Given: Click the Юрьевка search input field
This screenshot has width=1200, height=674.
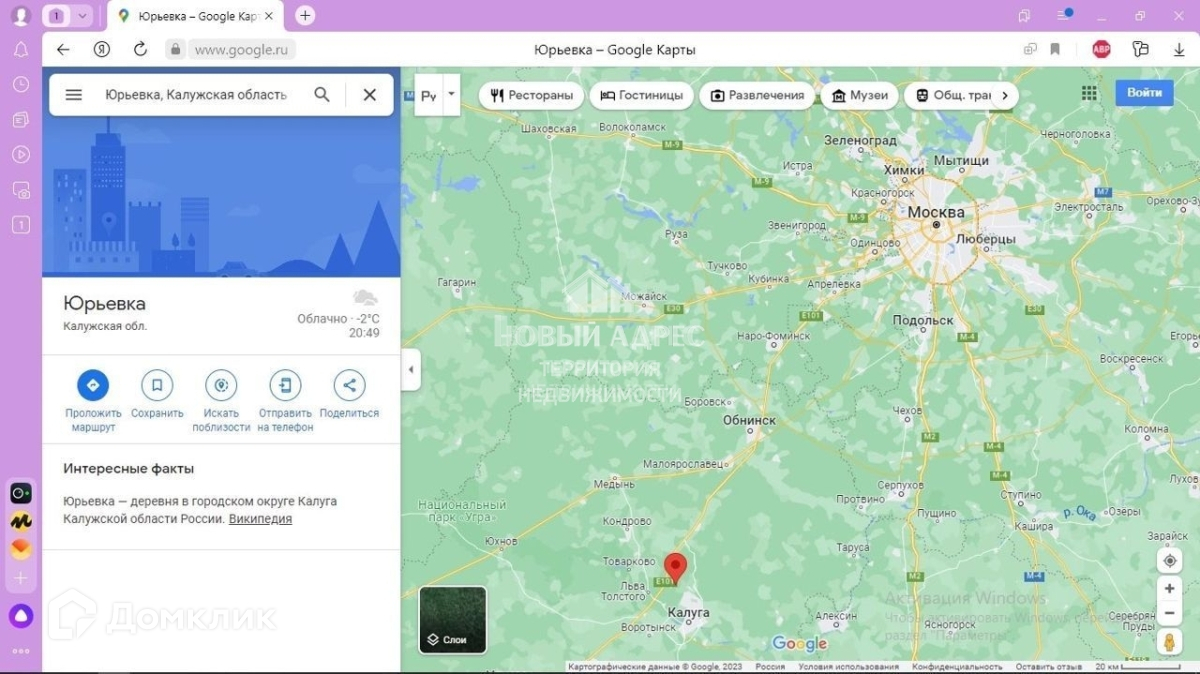Looking at the screenshot, I should click(x=196, y=95).
